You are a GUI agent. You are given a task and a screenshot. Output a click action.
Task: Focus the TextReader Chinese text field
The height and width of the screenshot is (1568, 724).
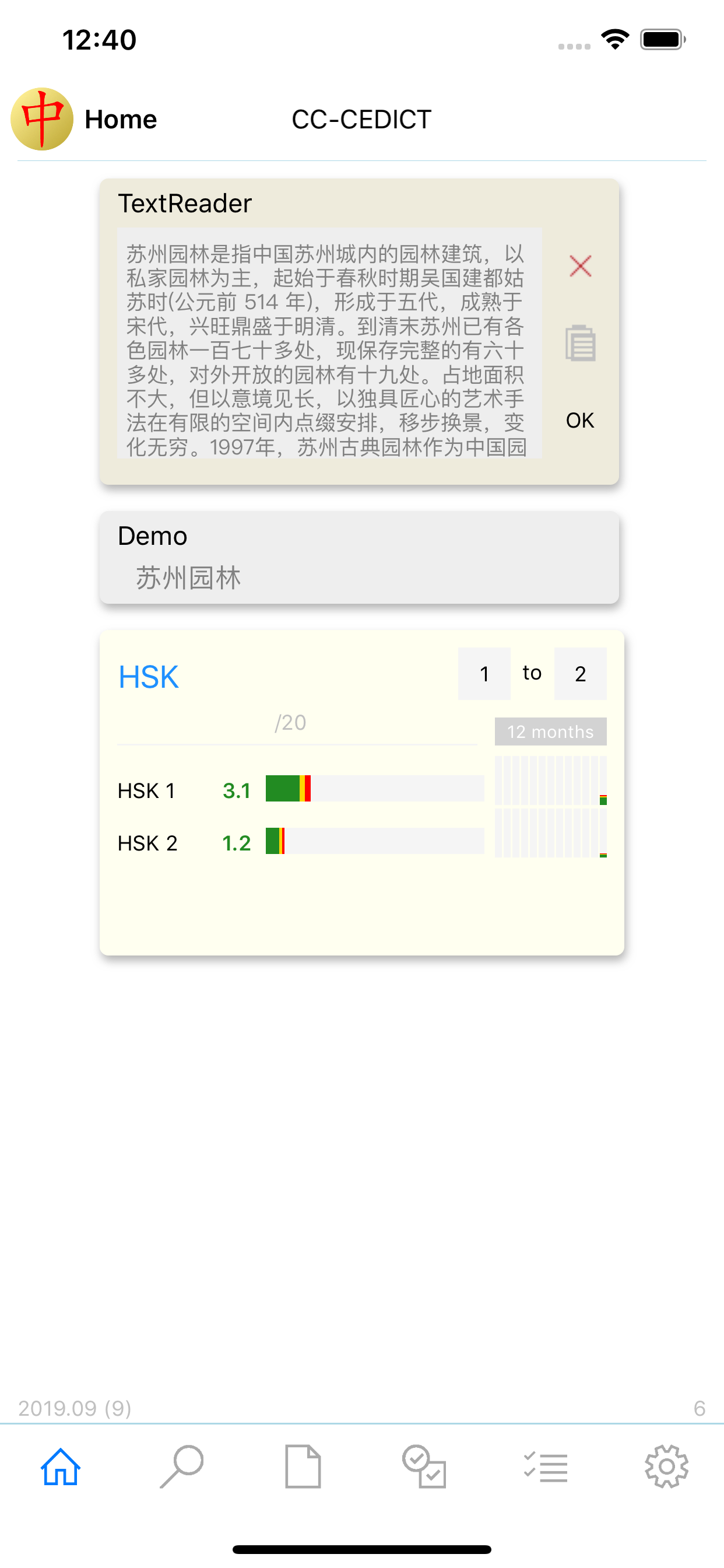pos(330,342)
